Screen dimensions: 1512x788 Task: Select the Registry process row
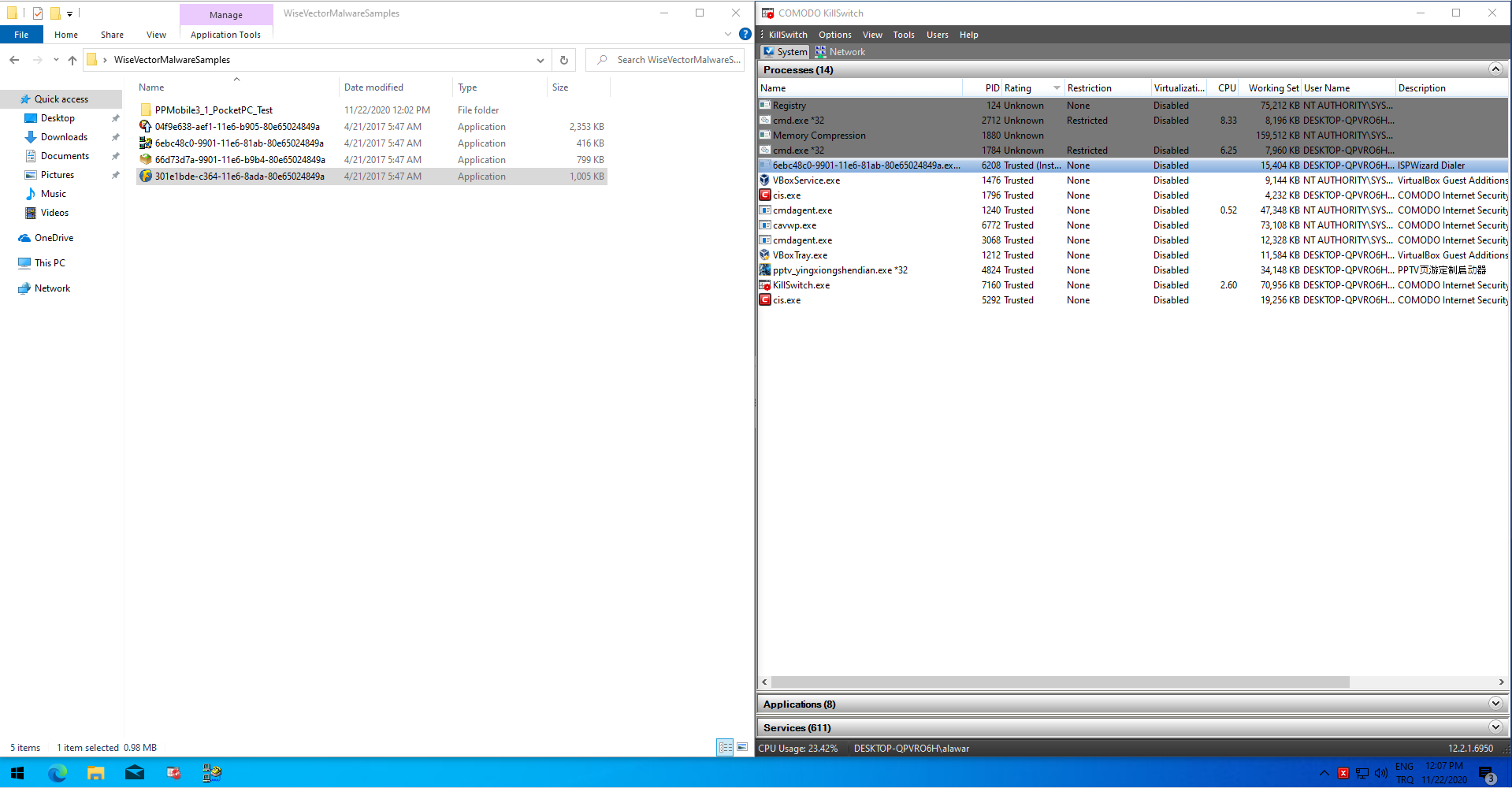pos(1133,106)
